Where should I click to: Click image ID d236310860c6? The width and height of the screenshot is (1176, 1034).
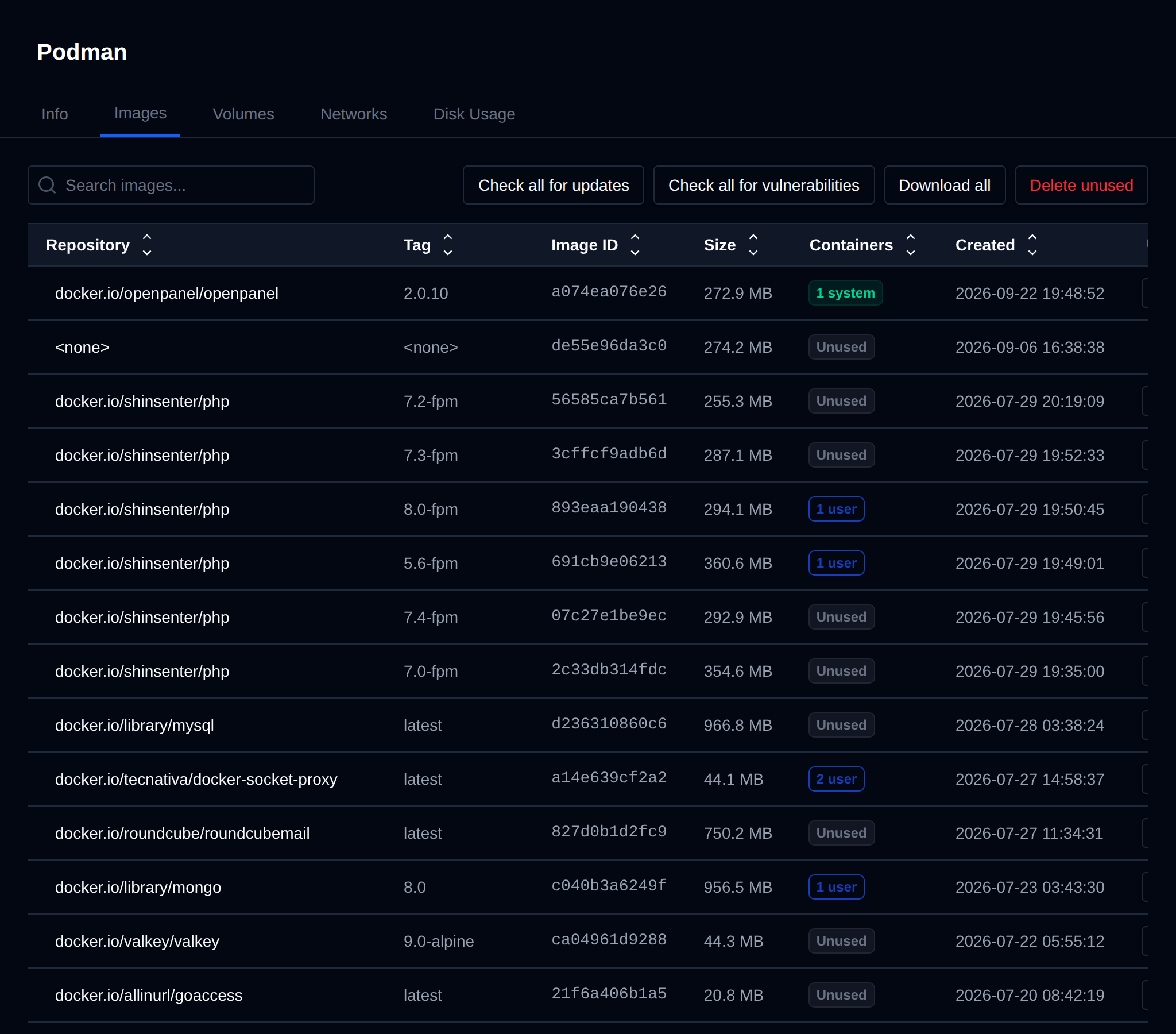(x=609, y=724)
